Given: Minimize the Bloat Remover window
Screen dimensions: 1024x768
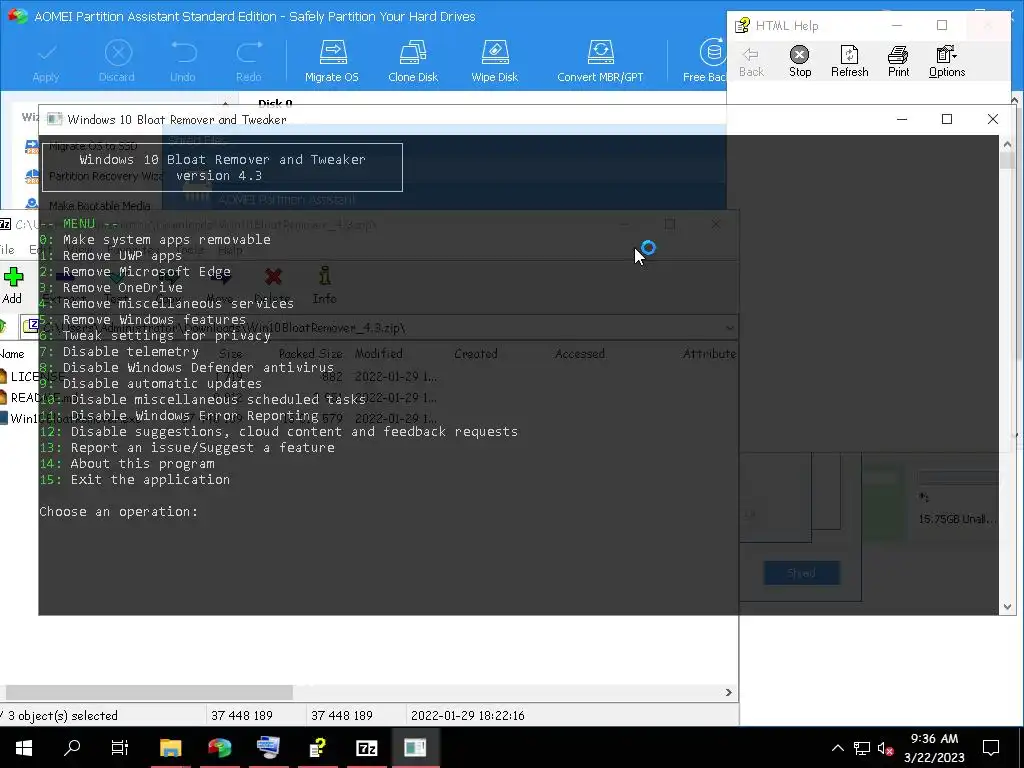Looking at the screenshot, I should coord(902,119).
